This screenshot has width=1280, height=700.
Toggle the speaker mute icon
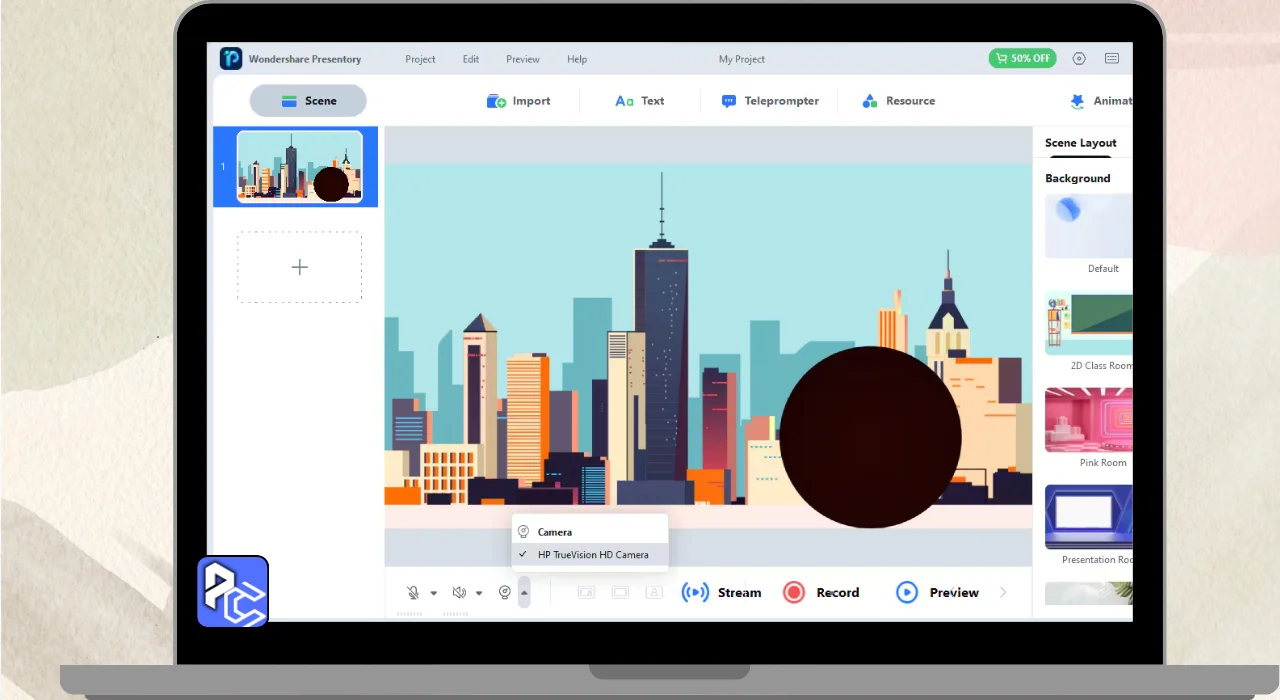click(x=459, y=593)
